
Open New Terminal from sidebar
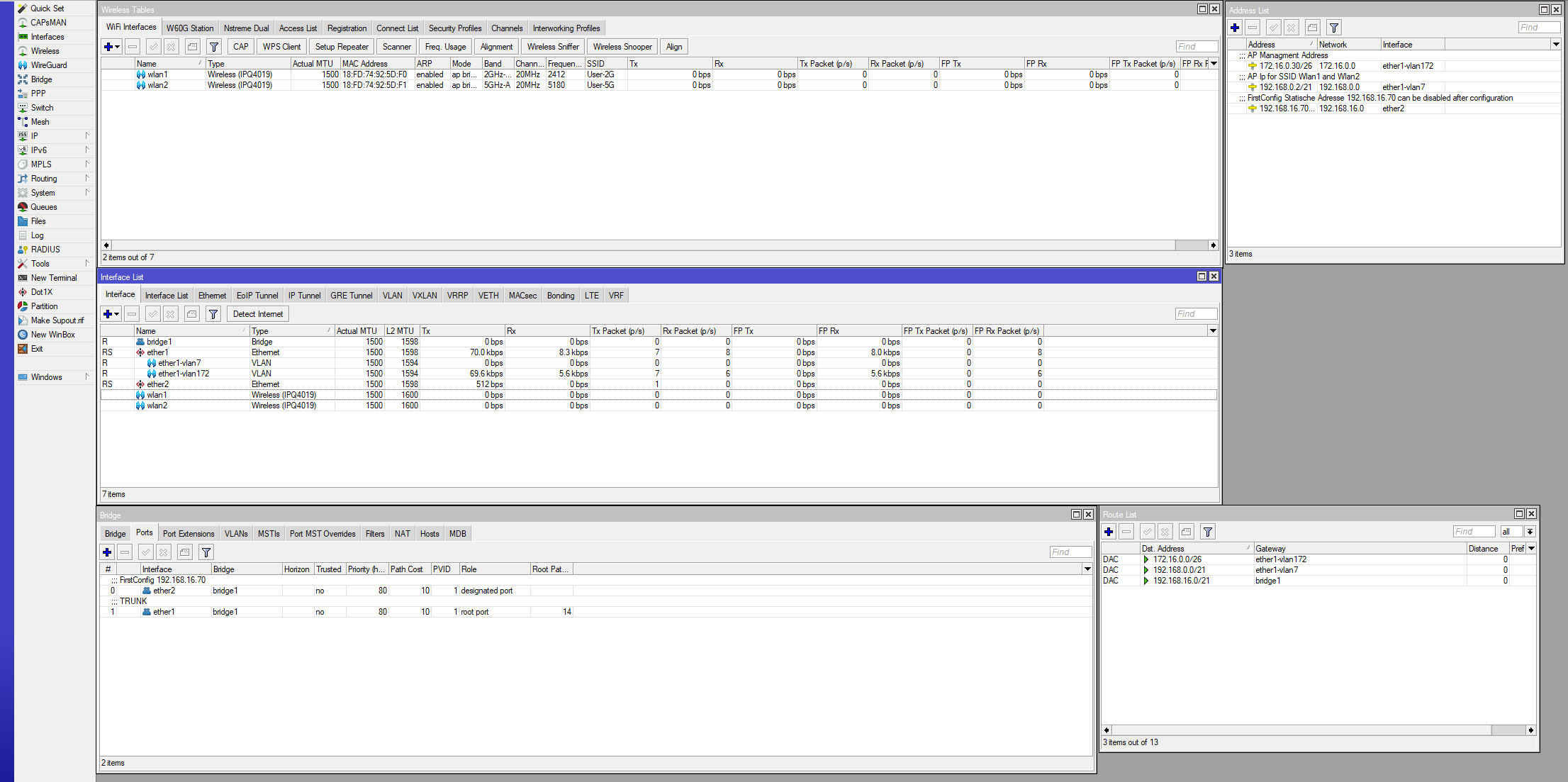click(x=53, y=278)
